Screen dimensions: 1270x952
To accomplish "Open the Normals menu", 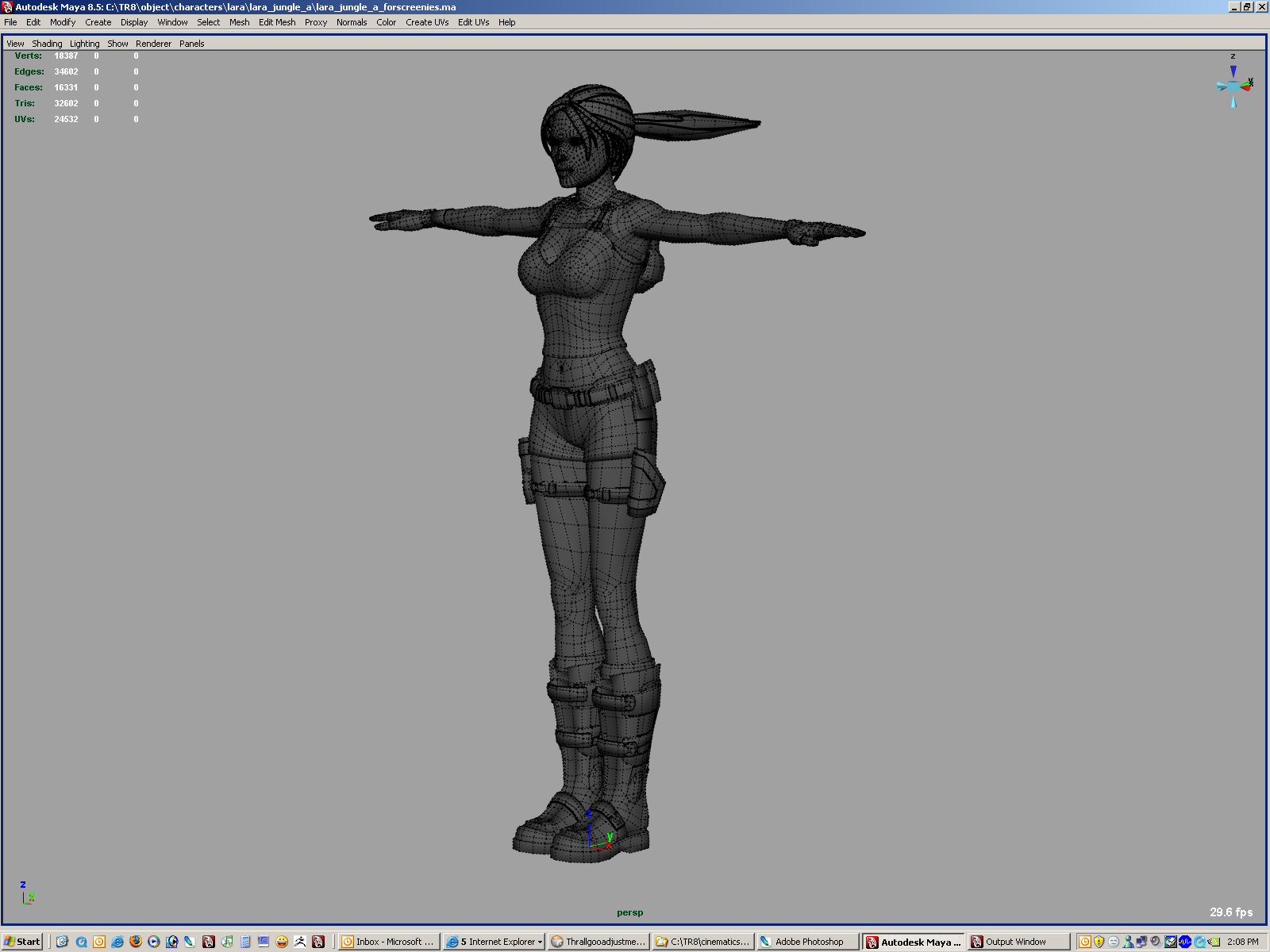I will (x=351, y=22).
